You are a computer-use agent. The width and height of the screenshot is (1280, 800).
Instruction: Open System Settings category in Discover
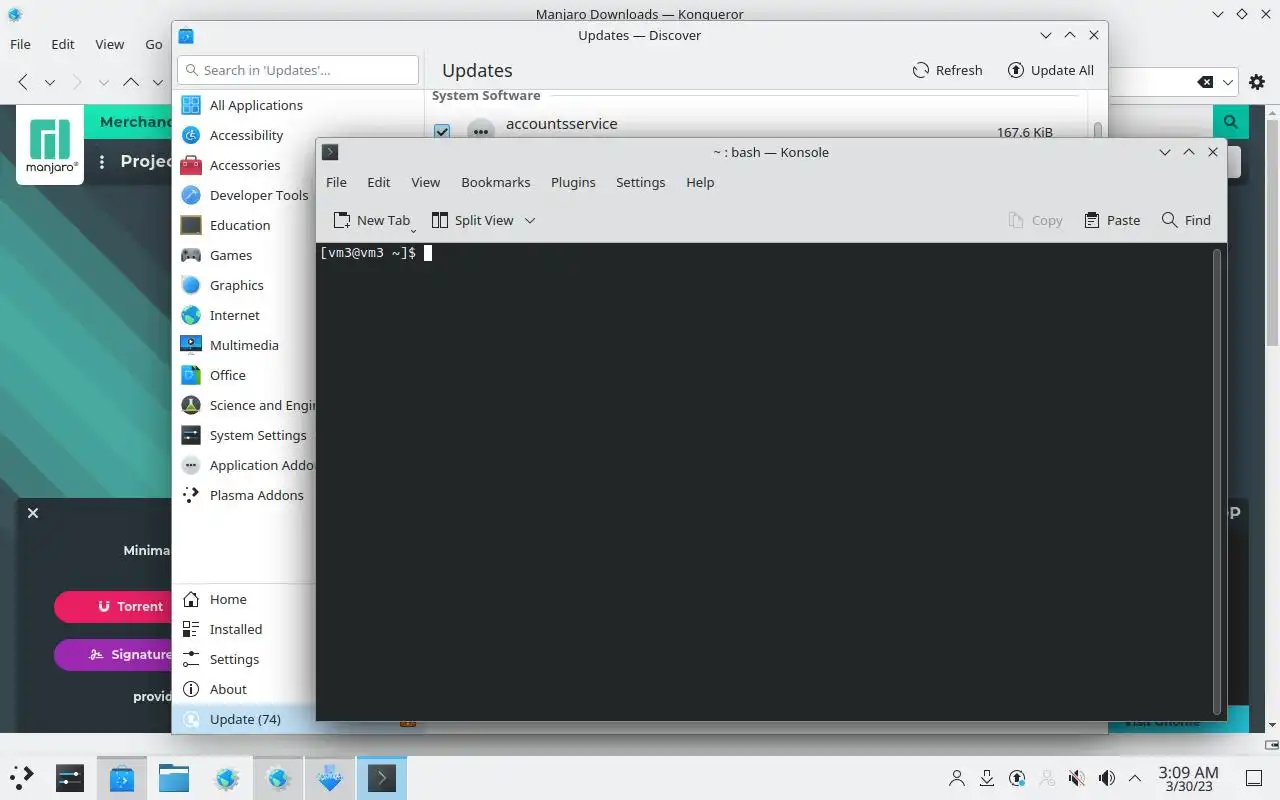245,435
